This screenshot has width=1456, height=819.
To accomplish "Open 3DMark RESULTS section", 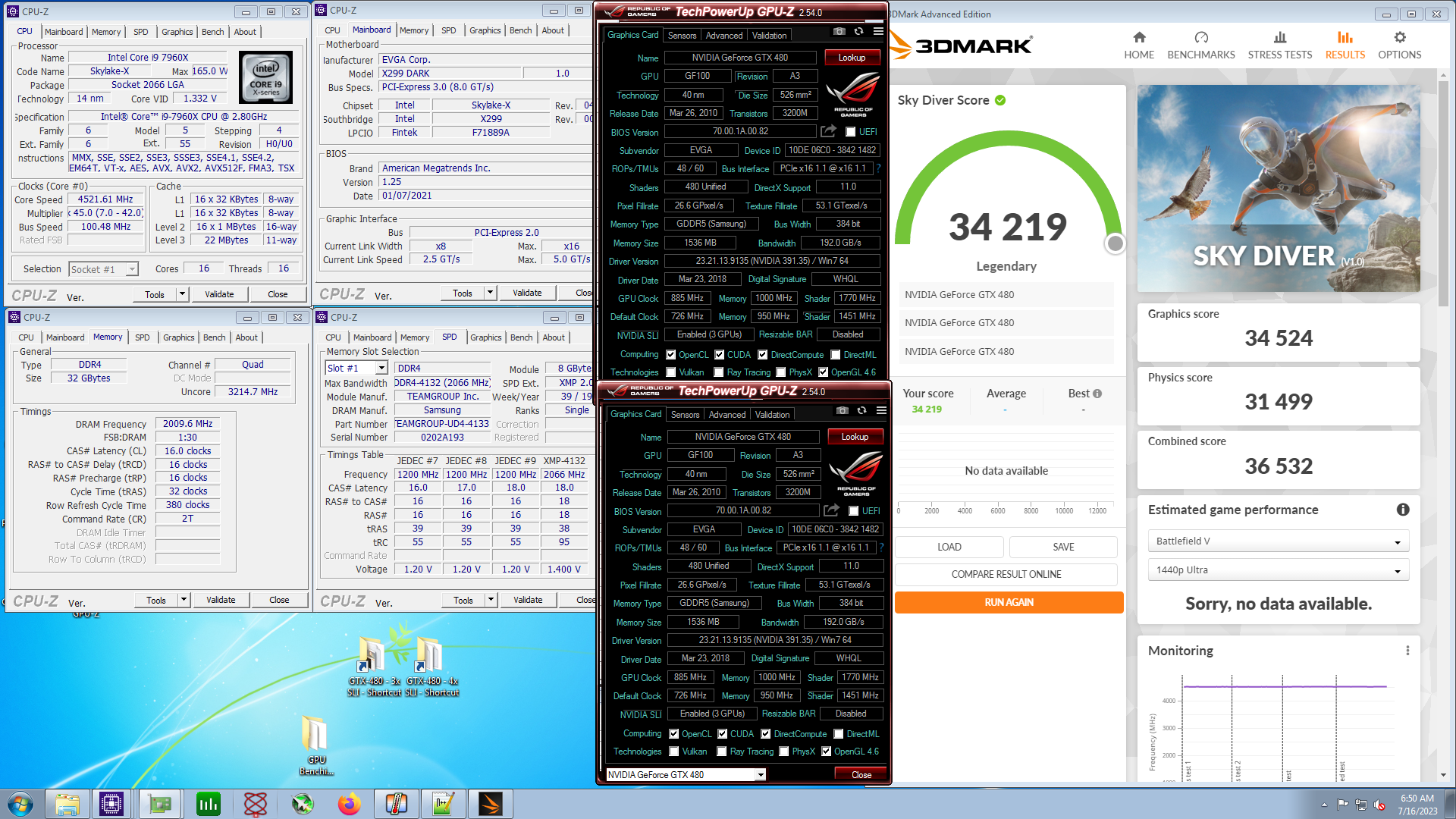I will coord(1345,45).
